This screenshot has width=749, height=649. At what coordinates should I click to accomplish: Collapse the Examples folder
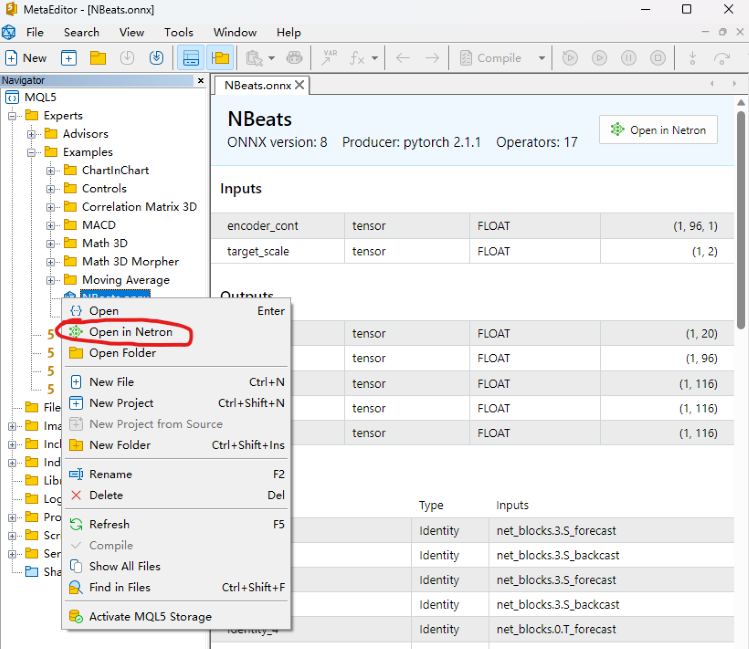point(32,153)
